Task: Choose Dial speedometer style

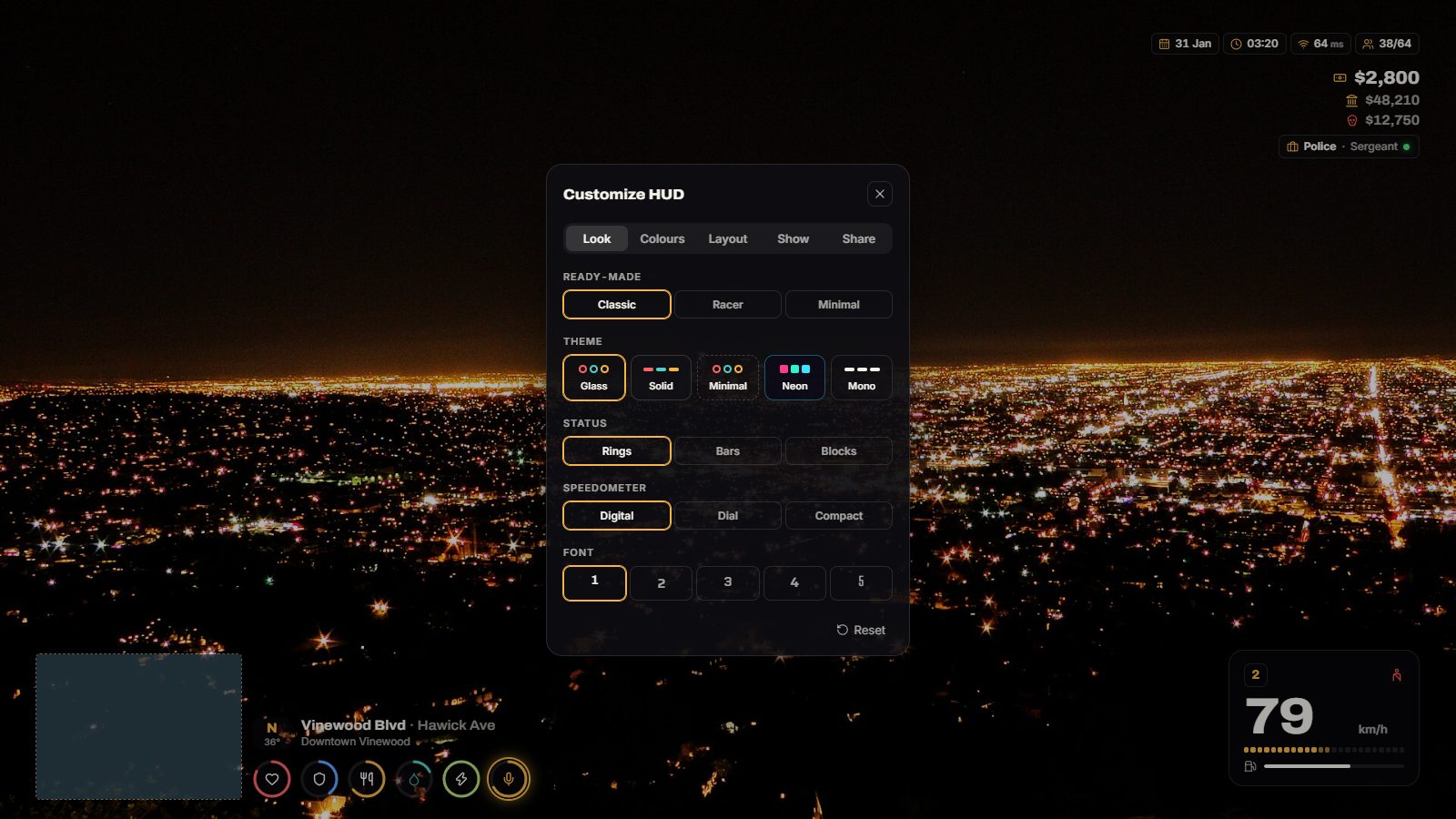Action: point(728,516)
